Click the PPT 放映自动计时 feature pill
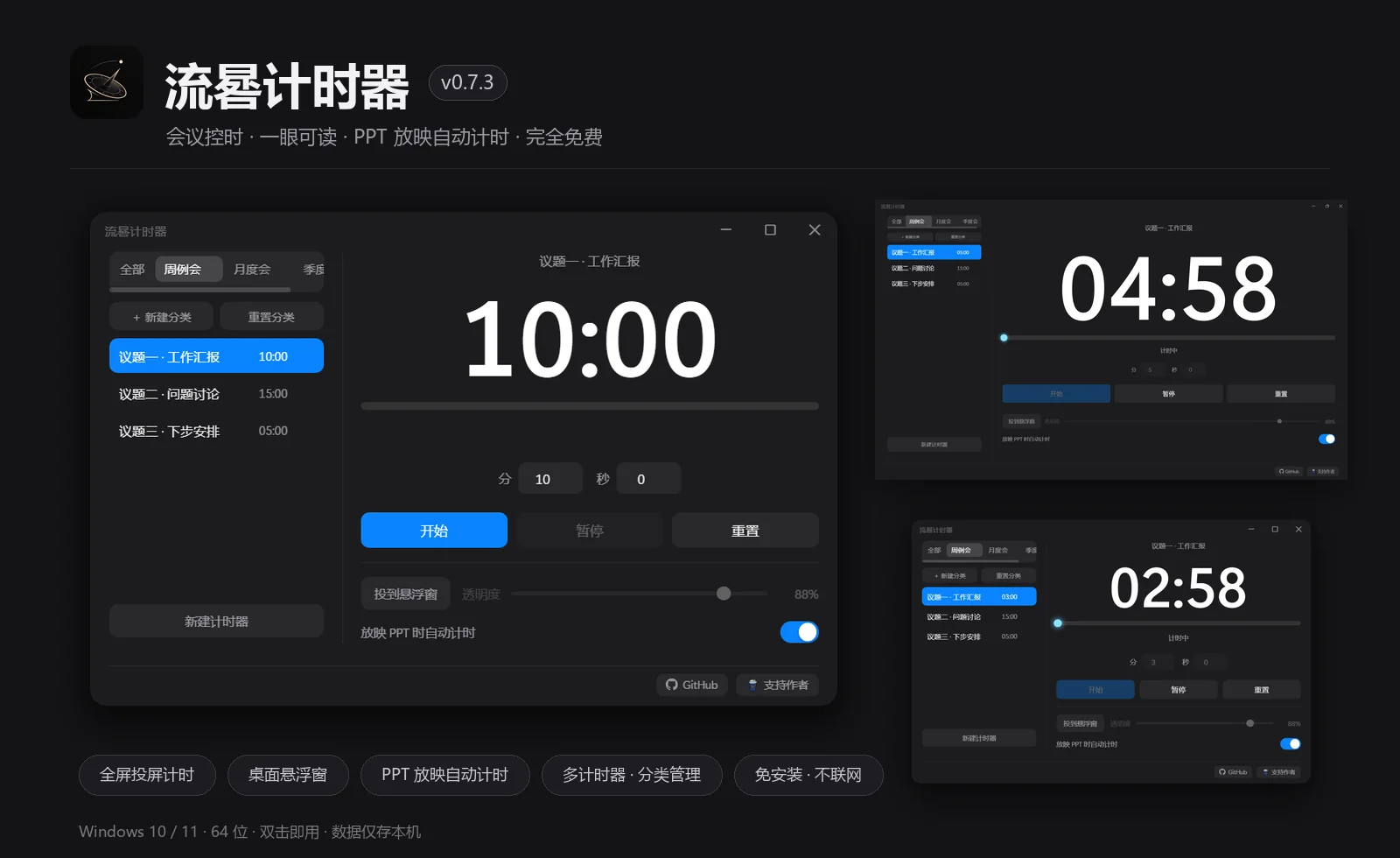The width and height of the screenshot is (1400, 858). tap(444, 775)
